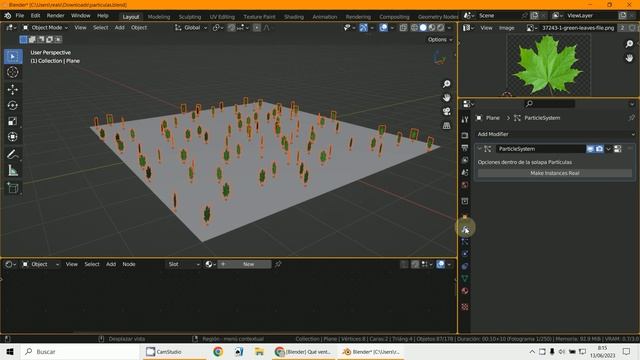Click the viewport zoom magnifier icon

coord(447,84)
